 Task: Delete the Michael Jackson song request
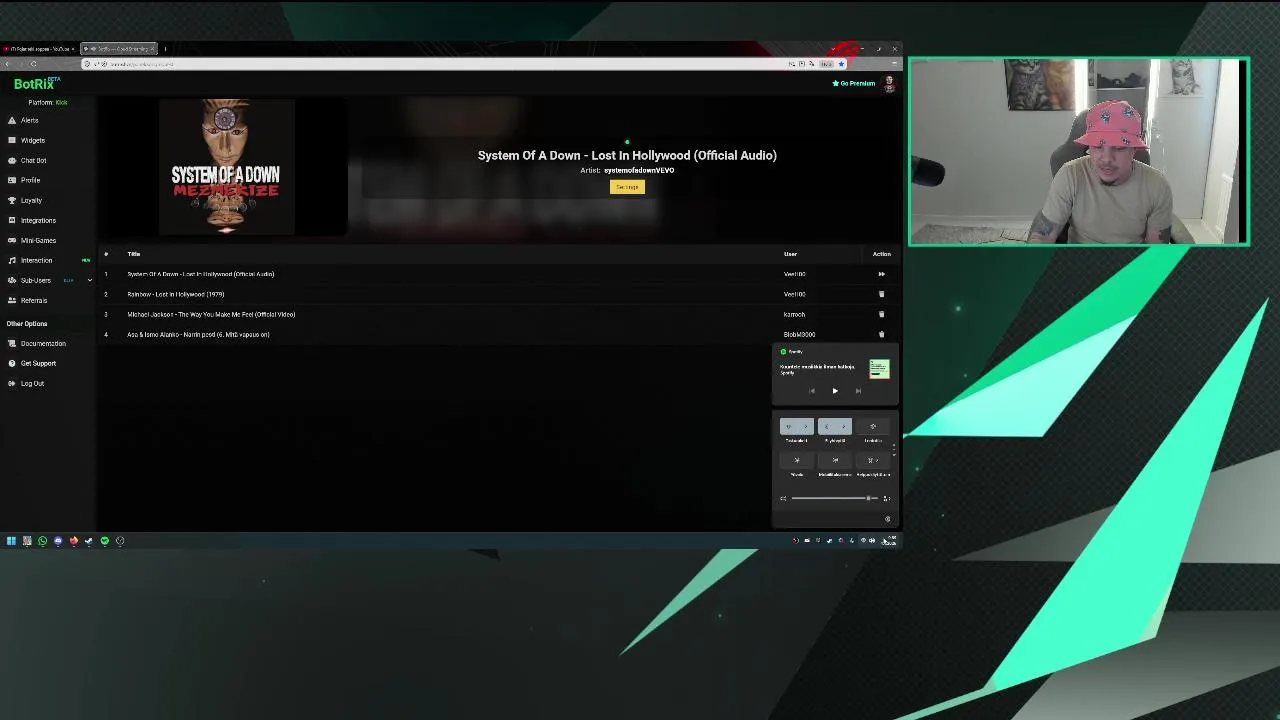coord(881,314)
